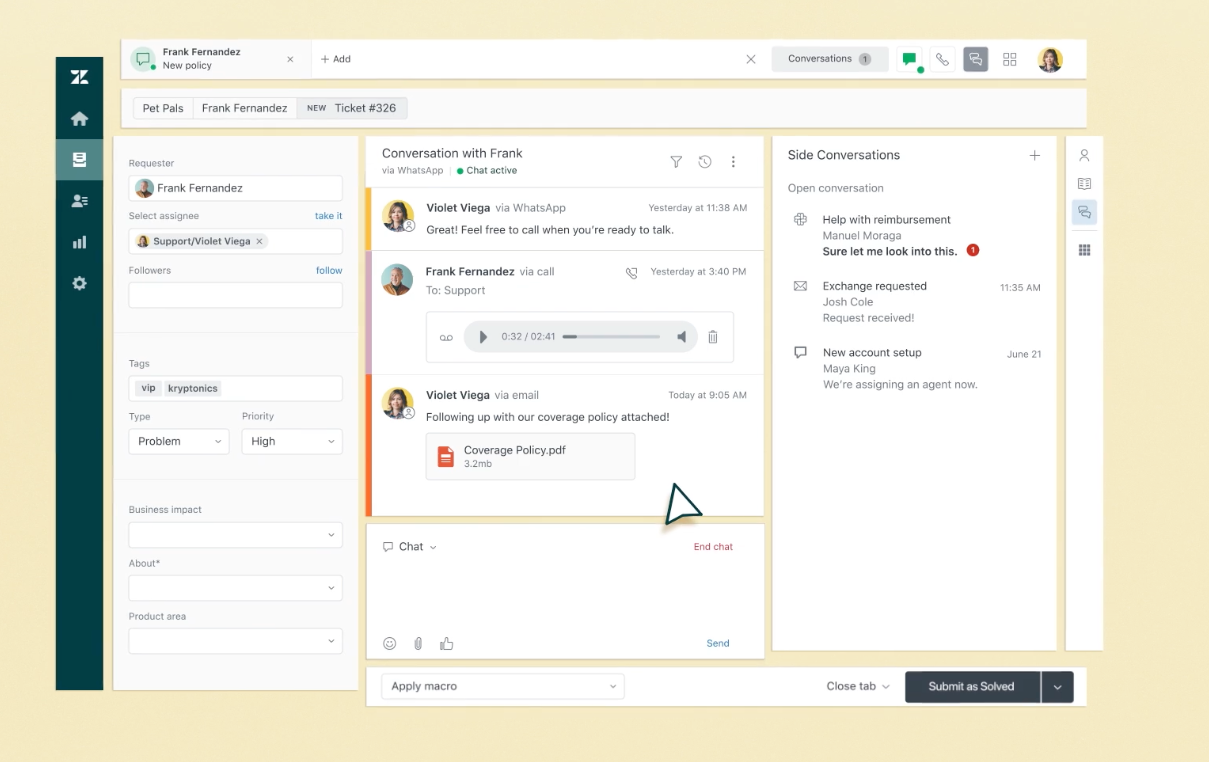This screenshot has width=1209, height=762.
Task: Open the Type dropdown showing Problem
Action: (x=179, y=441)
